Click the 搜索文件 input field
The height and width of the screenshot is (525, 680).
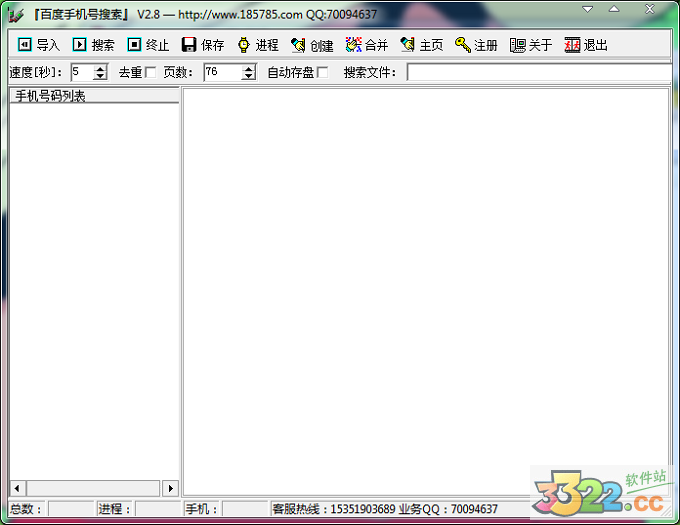[x=539, y=72]
